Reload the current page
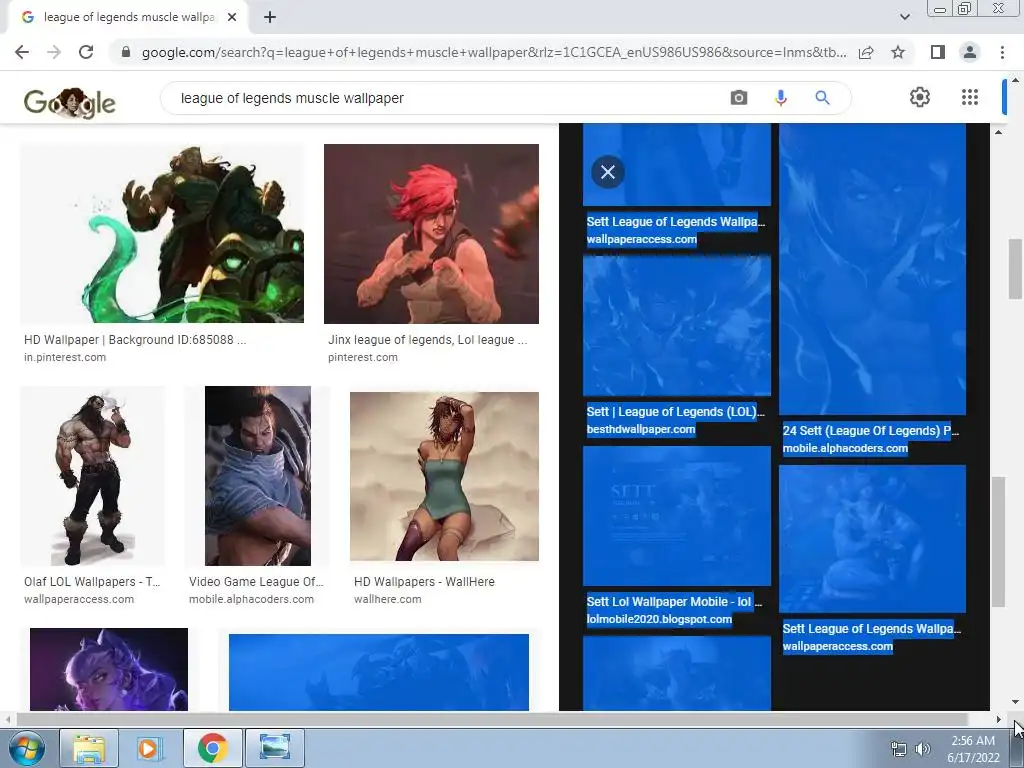Viewport: 1024px width, 768px height. [x=86, y=52]
